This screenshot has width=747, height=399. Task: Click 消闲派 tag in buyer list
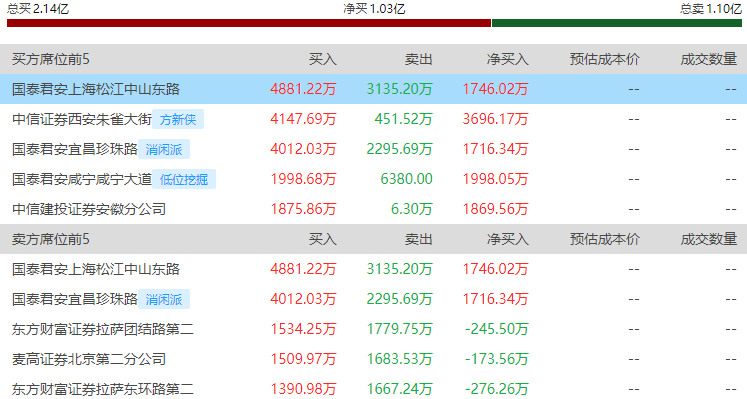pos(164,149)
